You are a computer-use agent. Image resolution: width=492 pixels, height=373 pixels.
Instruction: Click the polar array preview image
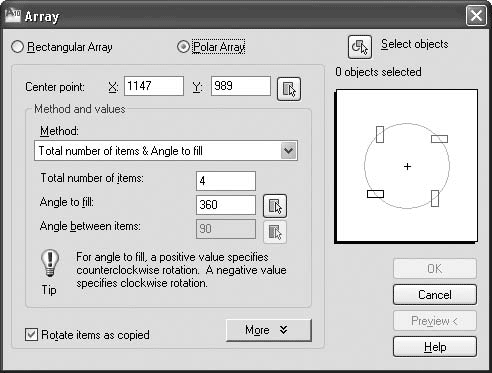(406, 166)
